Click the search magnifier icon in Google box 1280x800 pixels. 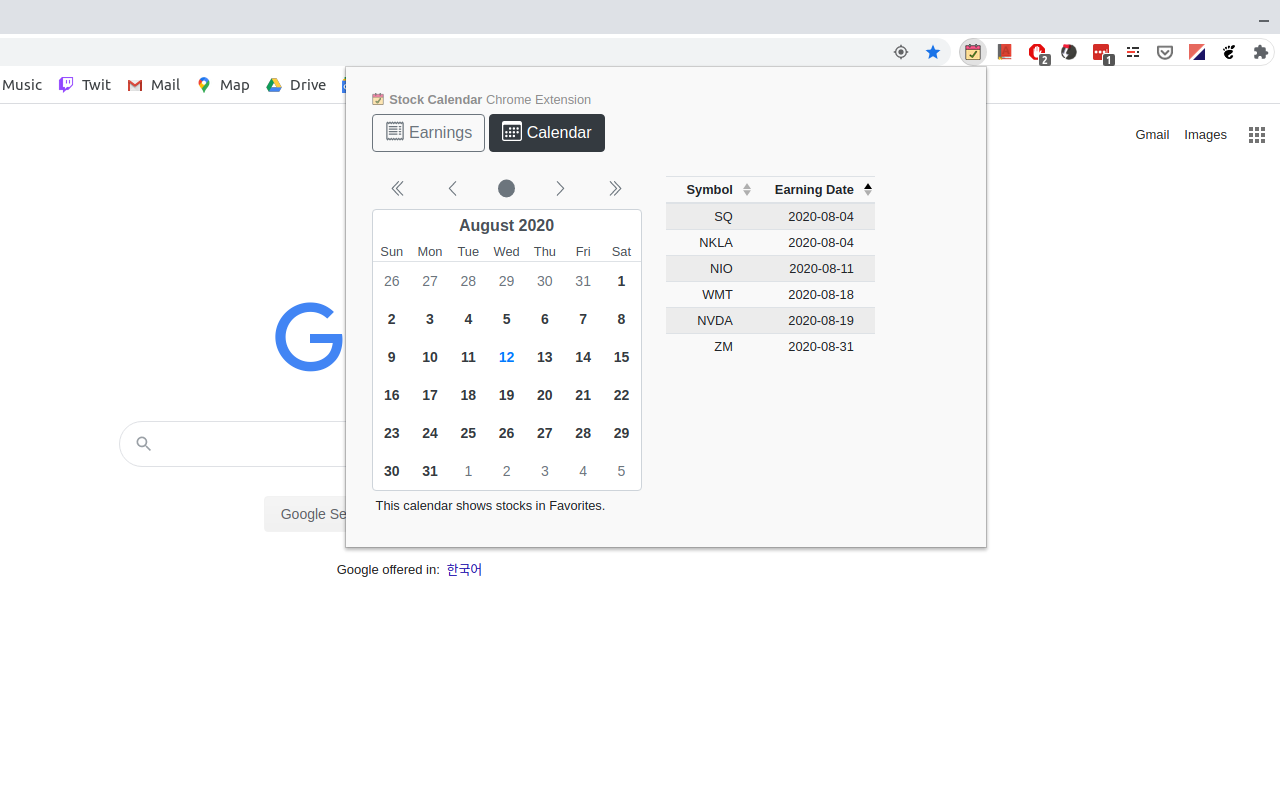(143, 443)
